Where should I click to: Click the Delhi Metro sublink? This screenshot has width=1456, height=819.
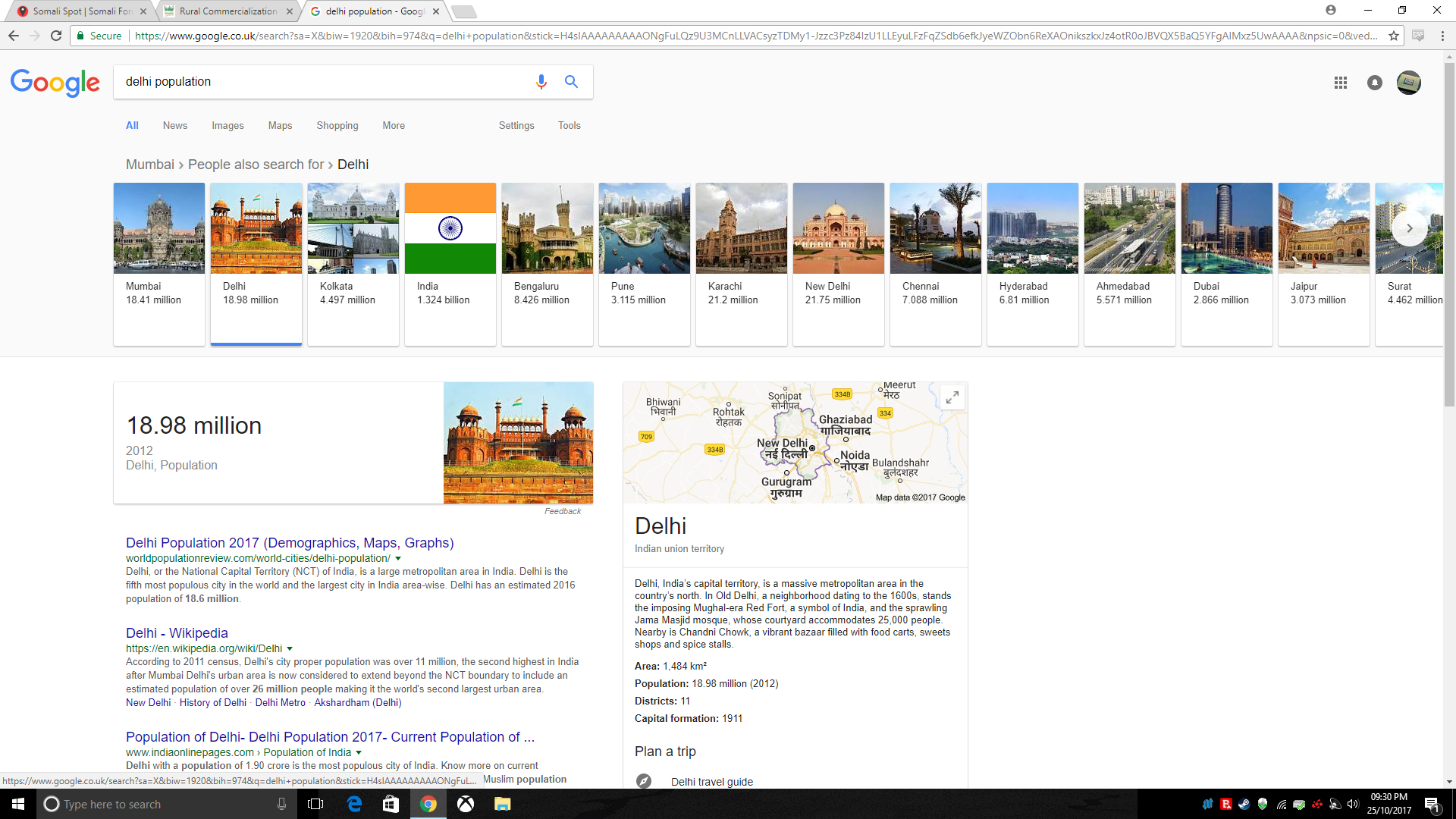pos(281,703)
